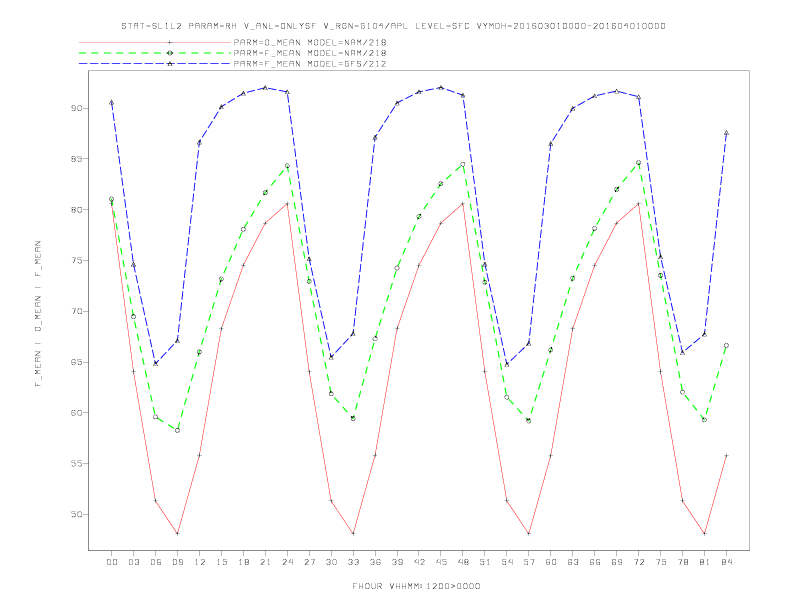The height and width of the screenshot is (612, 792).
Task: Click x-axis forecast hour label 51
Action: point(485,562)
